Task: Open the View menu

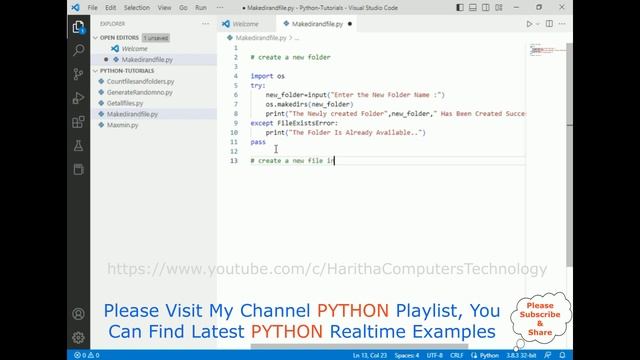Action: point(164,7)
